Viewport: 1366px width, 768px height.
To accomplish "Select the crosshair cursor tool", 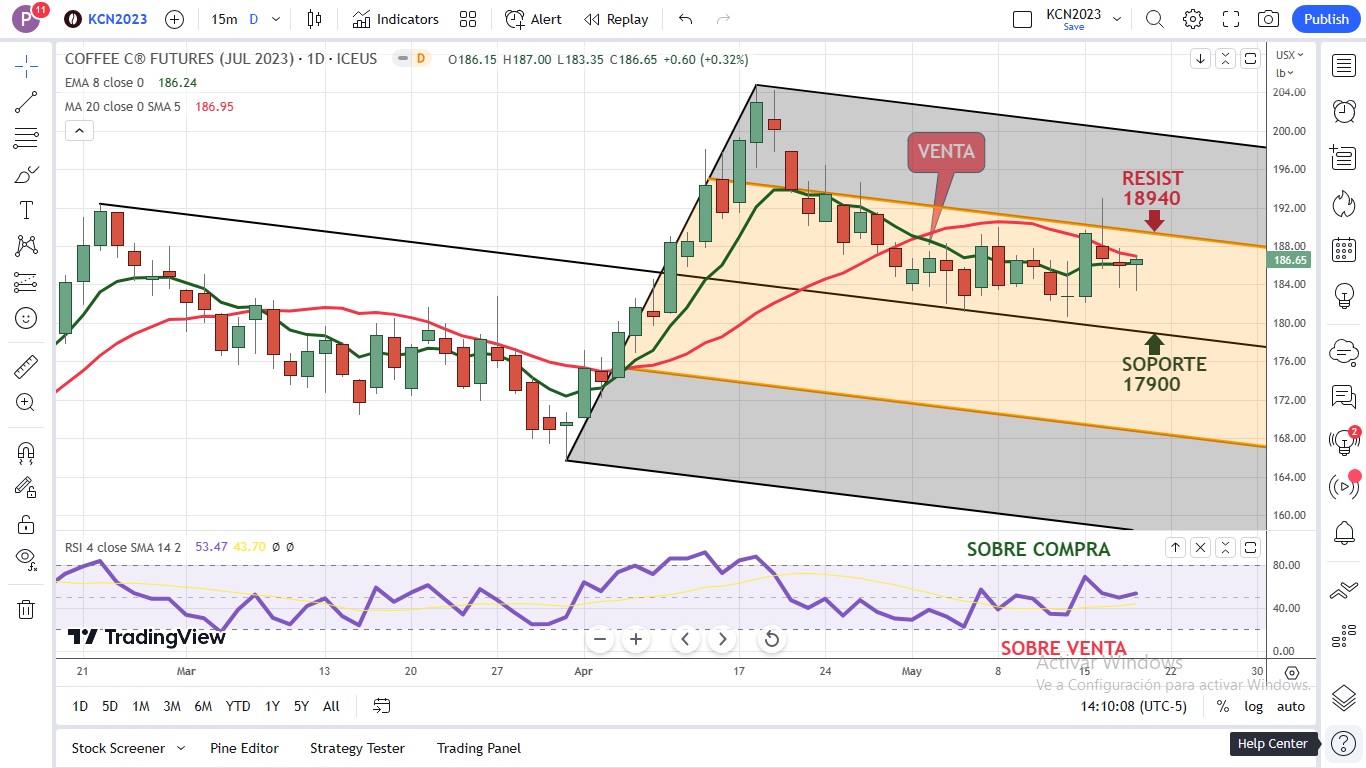I will click(26, 67).
